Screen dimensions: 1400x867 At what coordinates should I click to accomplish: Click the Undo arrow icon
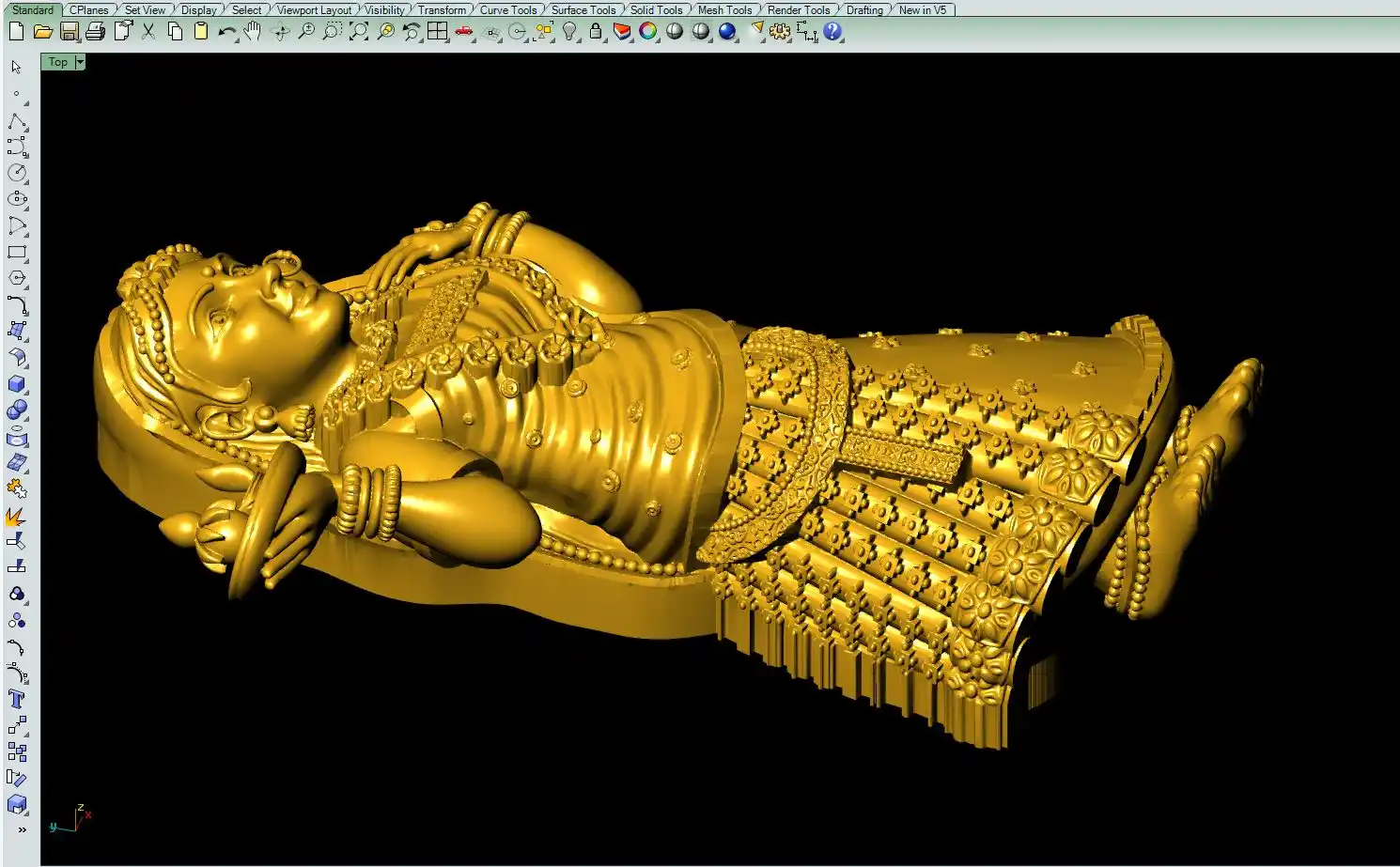click(226, 31)
